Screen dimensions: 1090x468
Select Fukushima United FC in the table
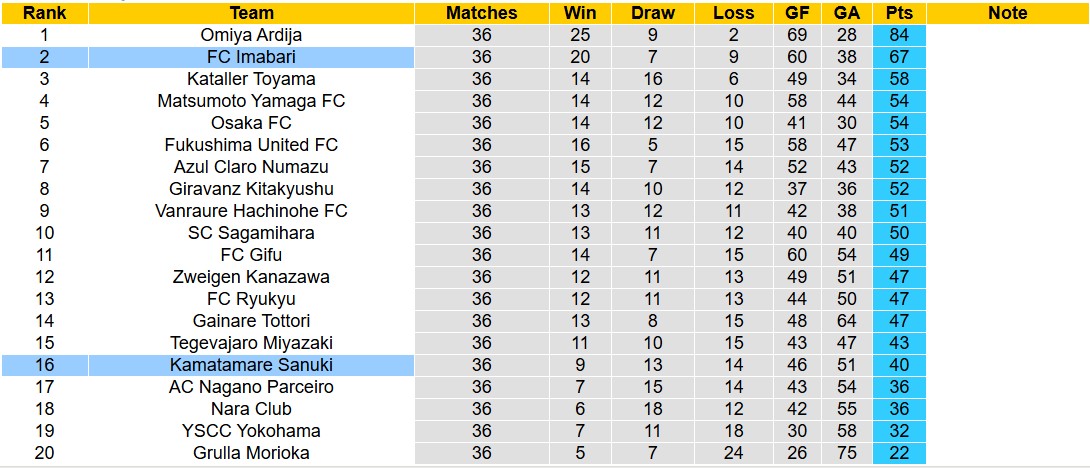[251, 145]
